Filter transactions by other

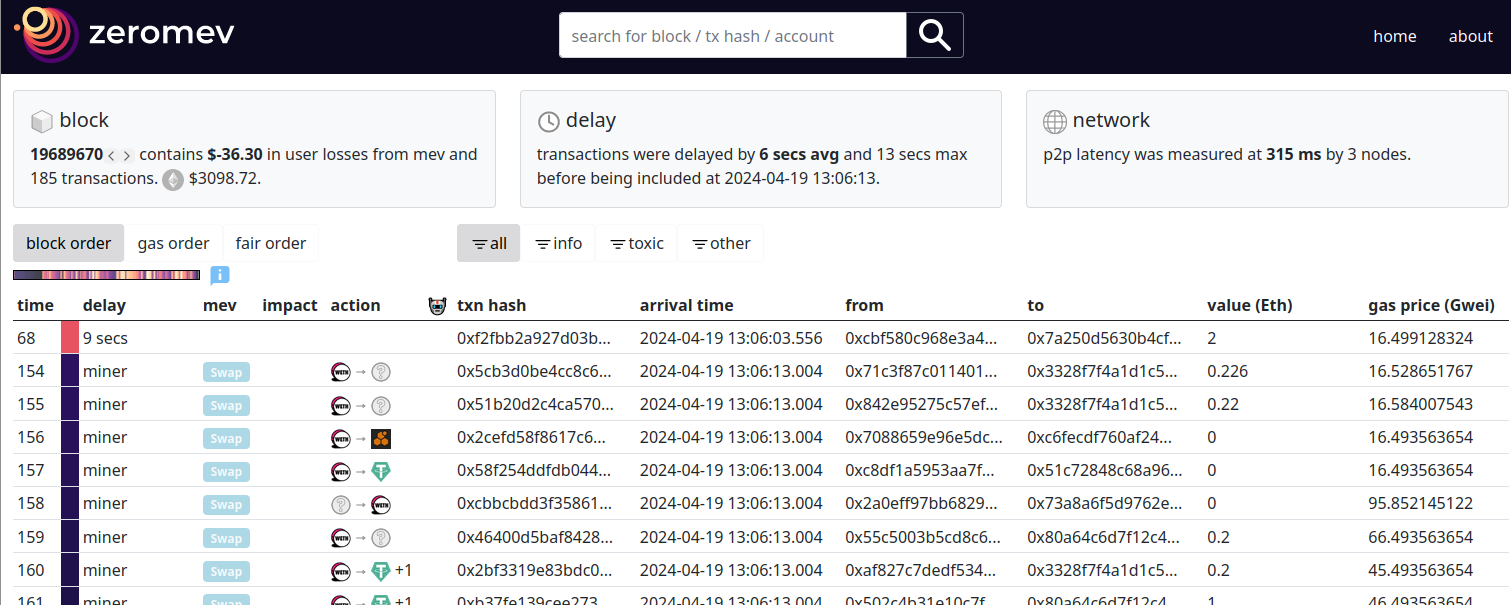click(721, 243)
